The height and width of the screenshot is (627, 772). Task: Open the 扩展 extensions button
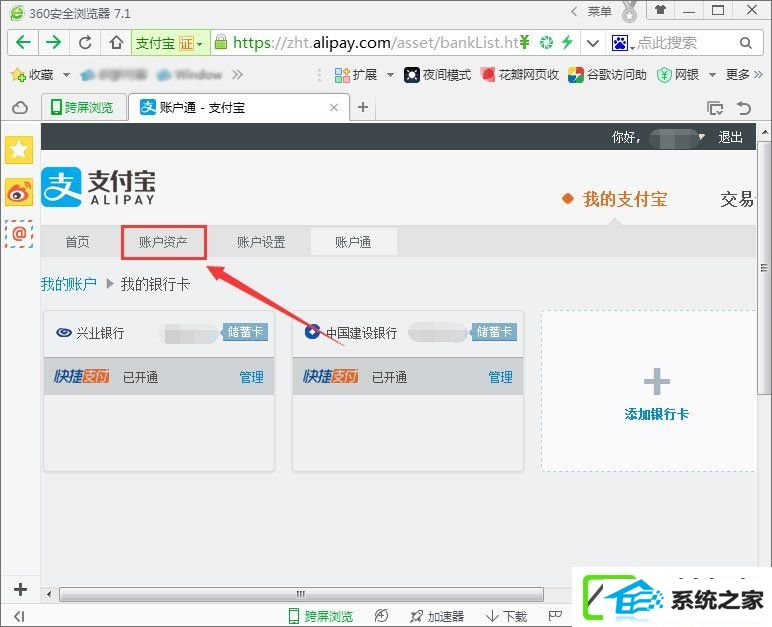tap(355, 75)
